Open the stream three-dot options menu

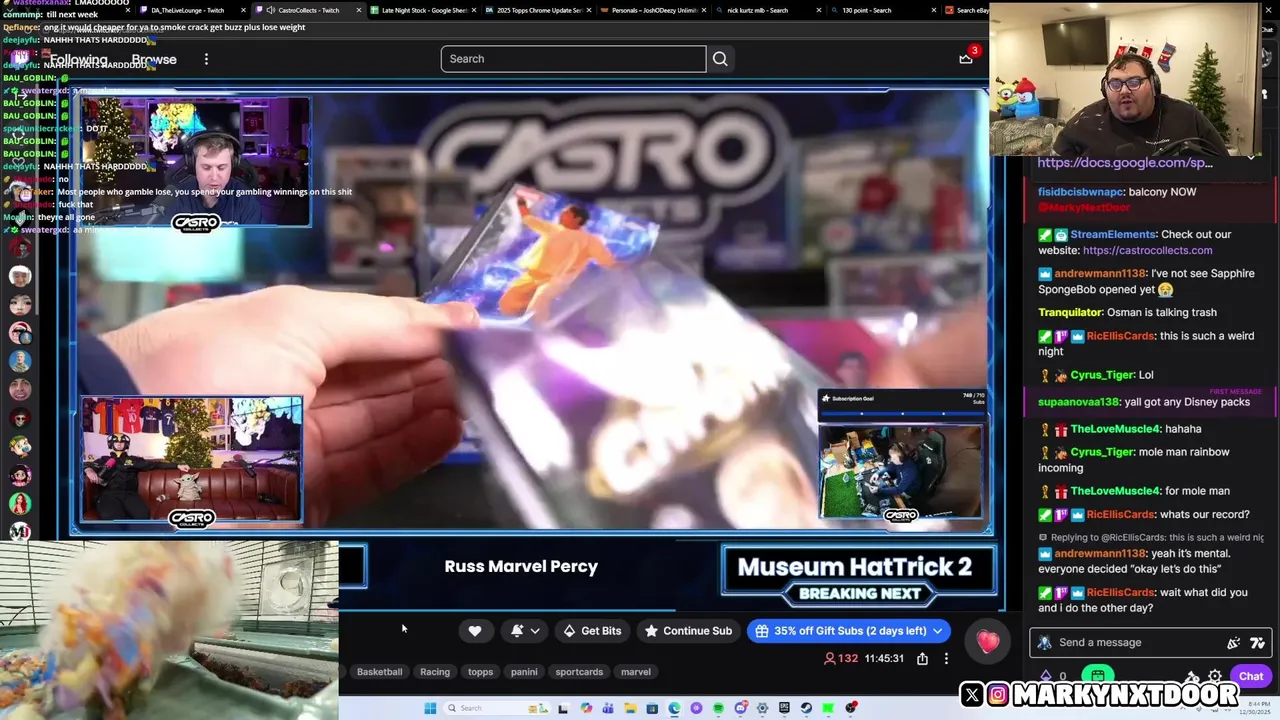pyautogui.click(x=946, y=659)
